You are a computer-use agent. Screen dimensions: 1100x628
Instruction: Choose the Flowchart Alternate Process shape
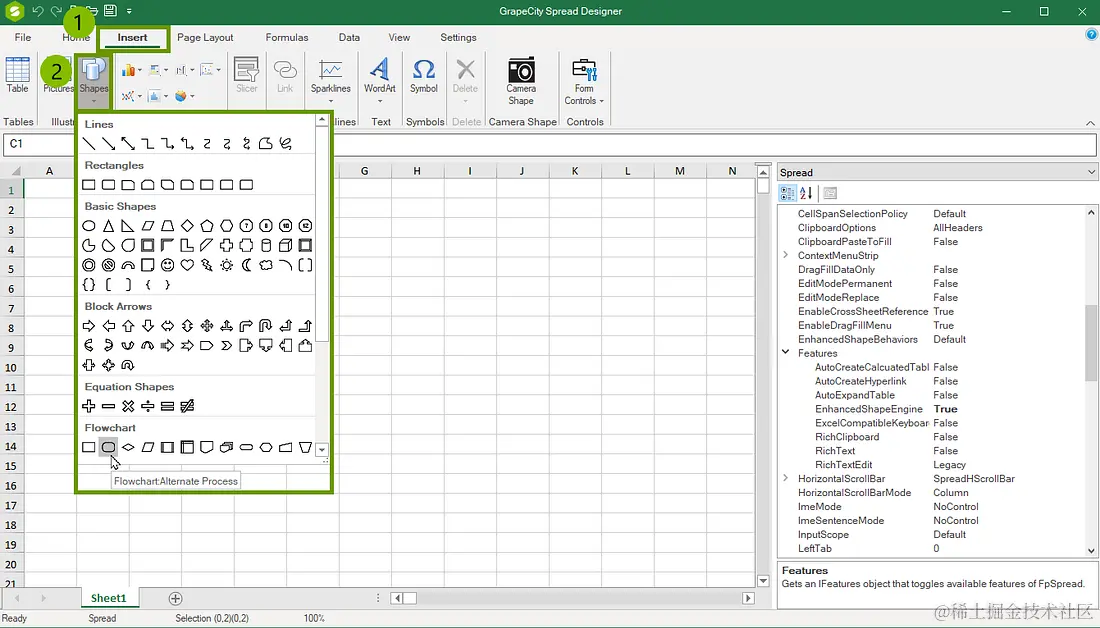[x=108, y=447]
